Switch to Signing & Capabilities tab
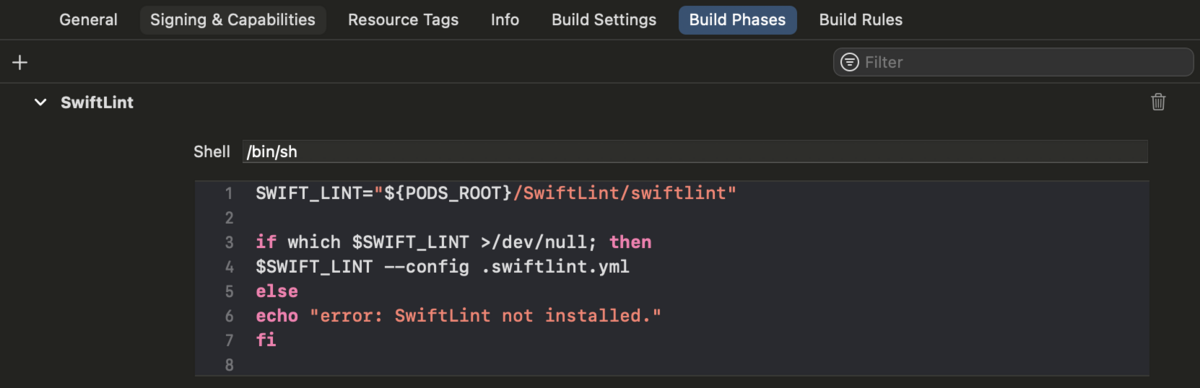This screenshot has height=388, width=1200. pos(232,19)
